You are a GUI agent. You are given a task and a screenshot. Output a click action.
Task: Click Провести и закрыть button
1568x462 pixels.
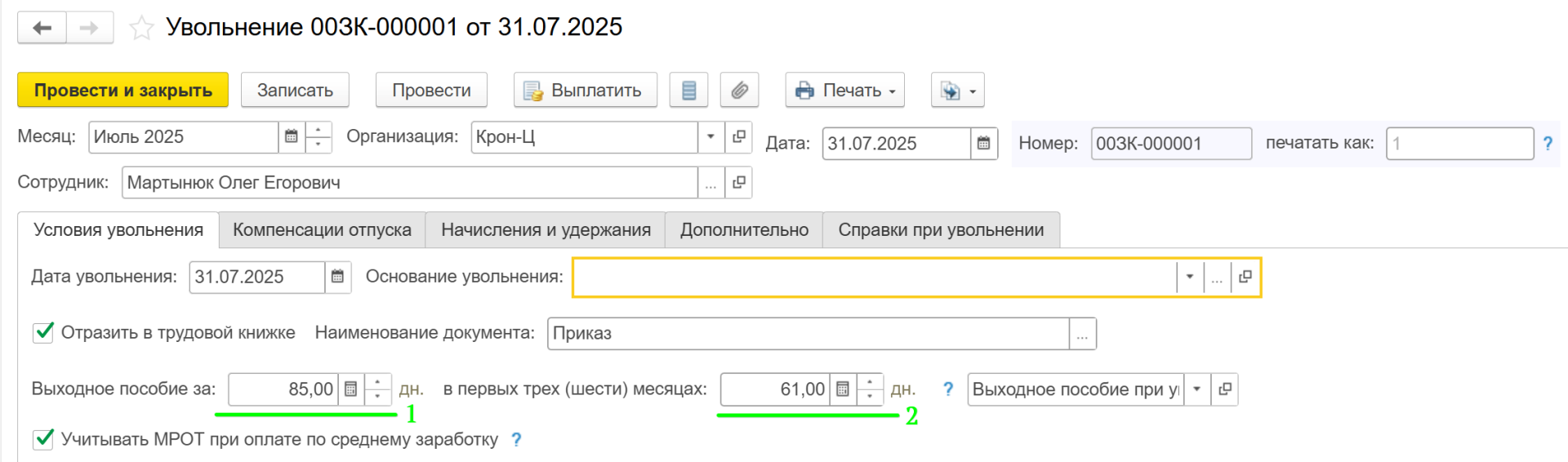click(123, 90)
